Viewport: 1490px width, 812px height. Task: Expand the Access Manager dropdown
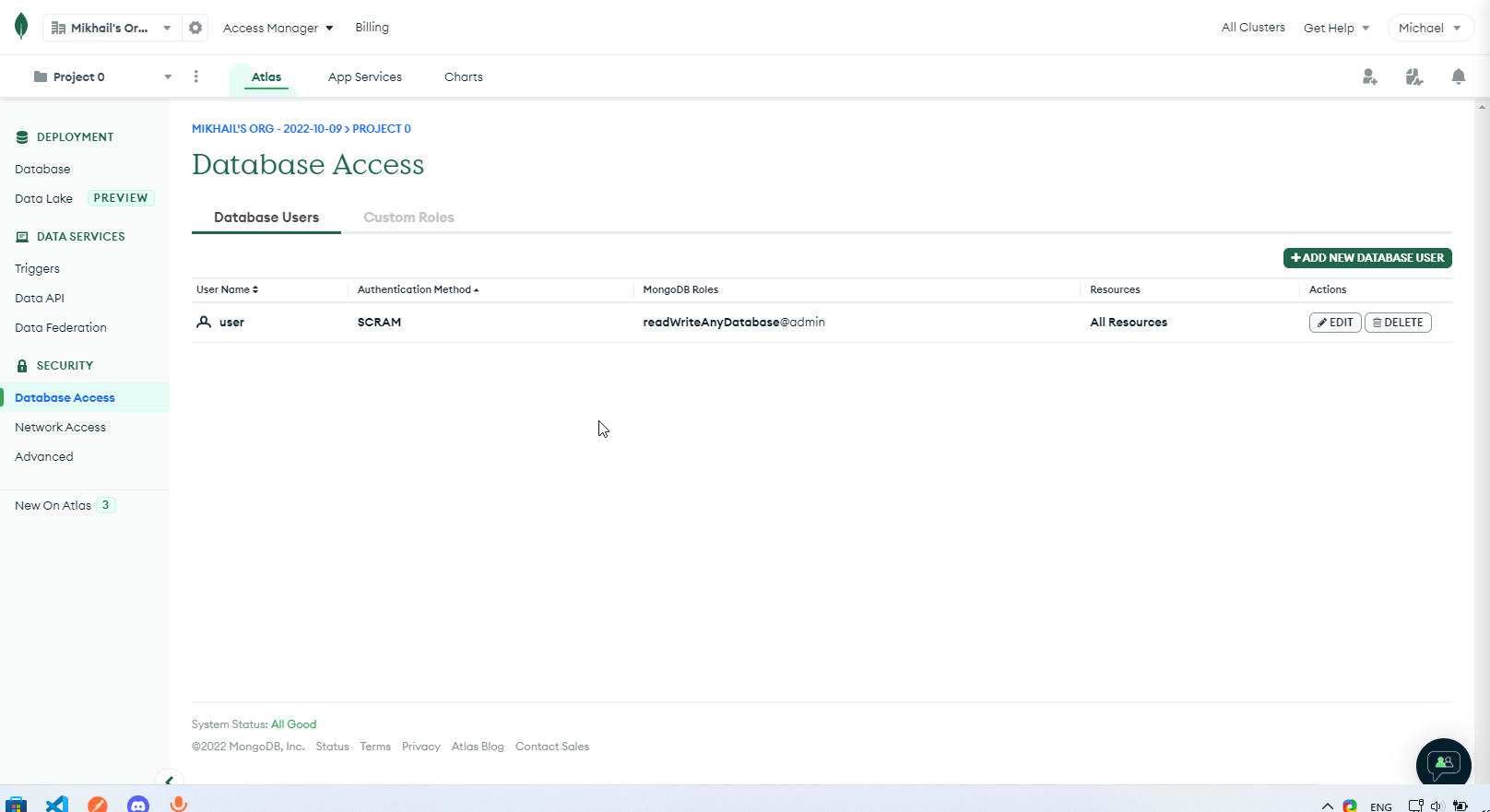pos(278,28)
